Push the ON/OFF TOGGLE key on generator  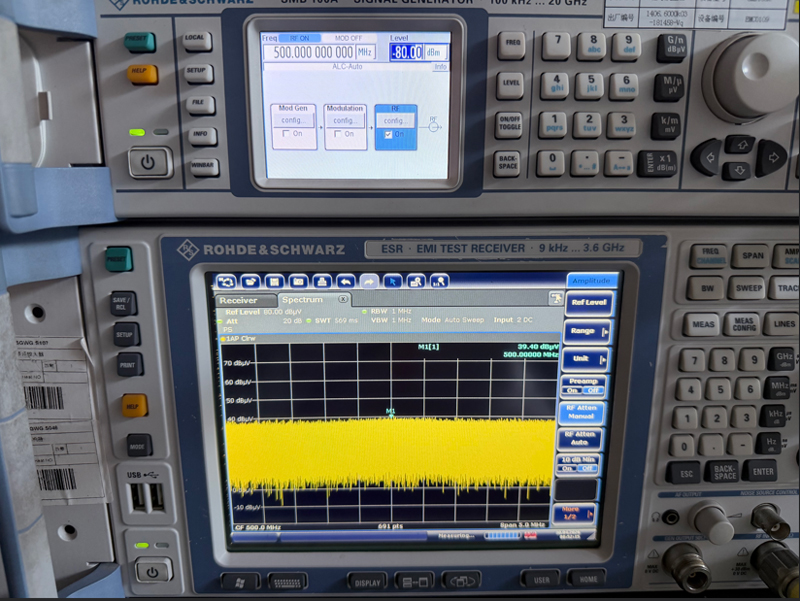coord(509,125)
